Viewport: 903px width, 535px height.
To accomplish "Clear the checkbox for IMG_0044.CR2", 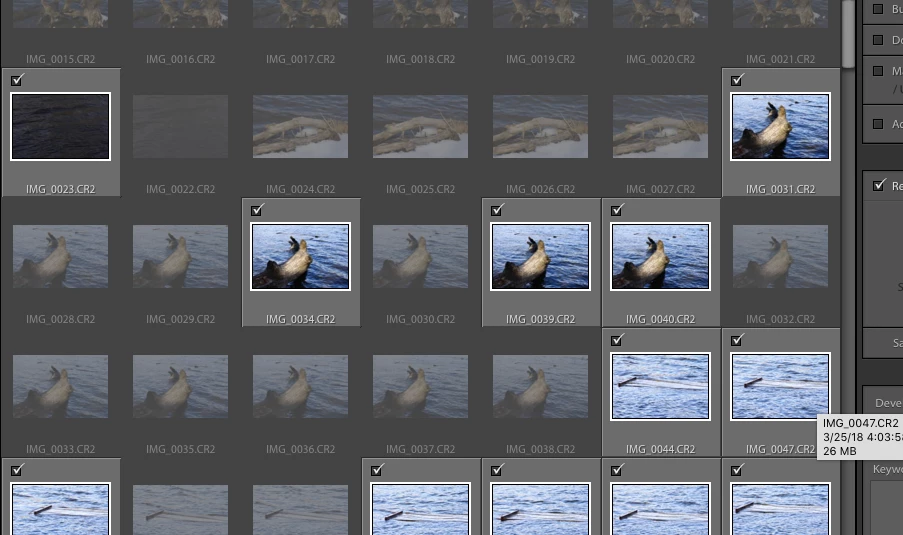I will point(617,340).
